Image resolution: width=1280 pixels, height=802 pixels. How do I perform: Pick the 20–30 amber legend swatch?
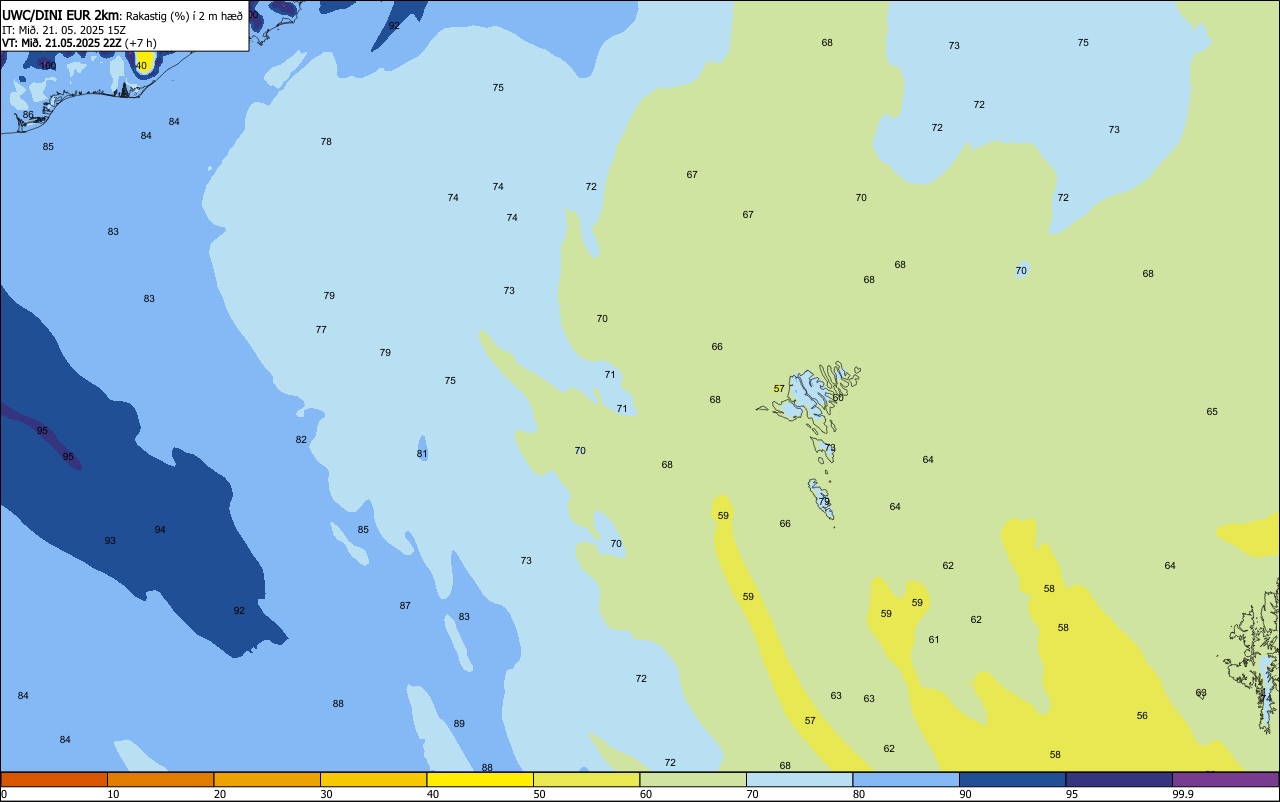pos(267,779)
